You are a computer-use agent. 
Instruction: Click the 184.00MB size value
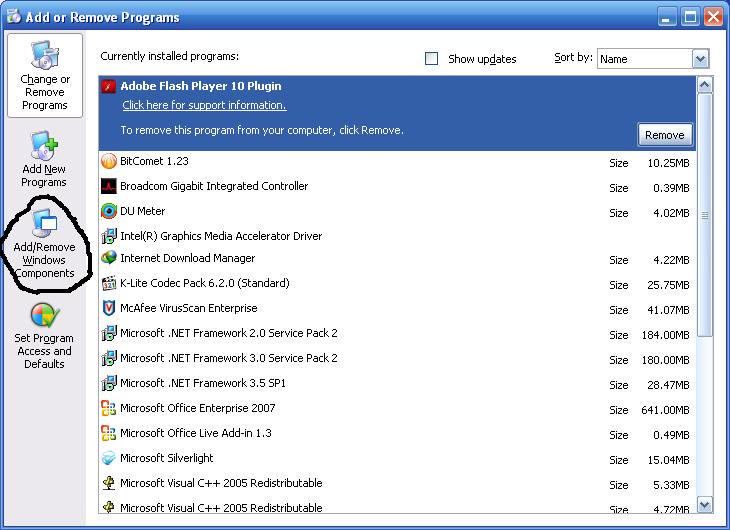pyautogui.click(x=665, y=335)
